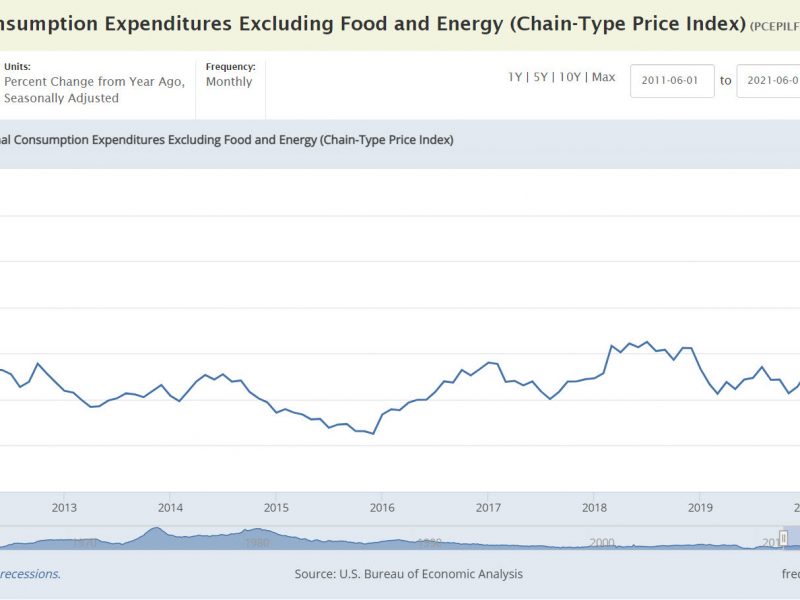Click the end date field after 'to'

768,81
